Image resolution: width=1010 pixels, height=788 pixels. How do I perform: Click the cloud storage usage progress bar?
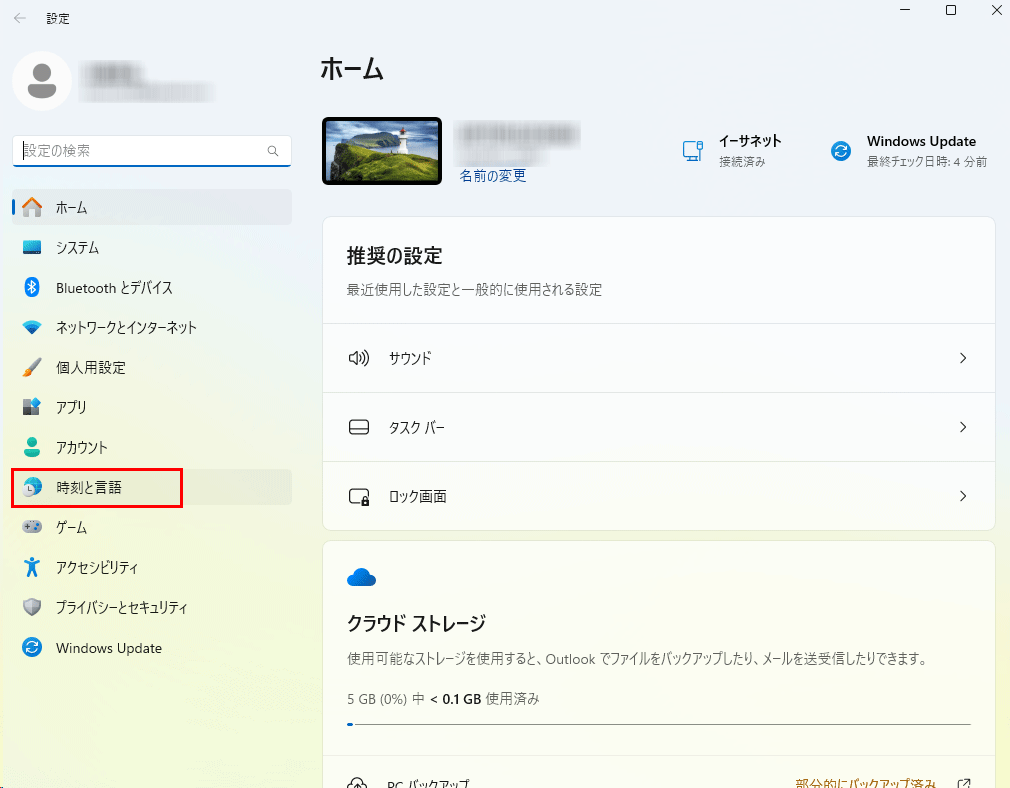[x=658, y=723]
